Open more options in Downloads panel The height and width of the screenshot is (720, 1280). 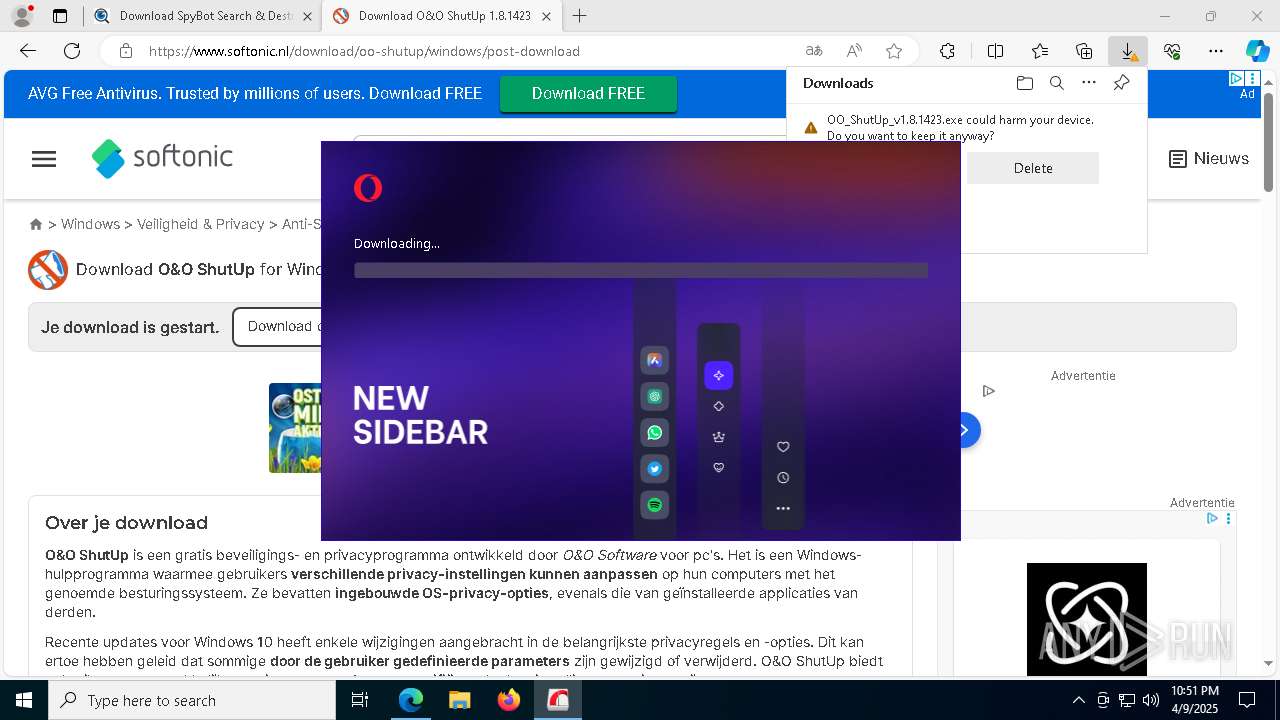pos(1089,83)
